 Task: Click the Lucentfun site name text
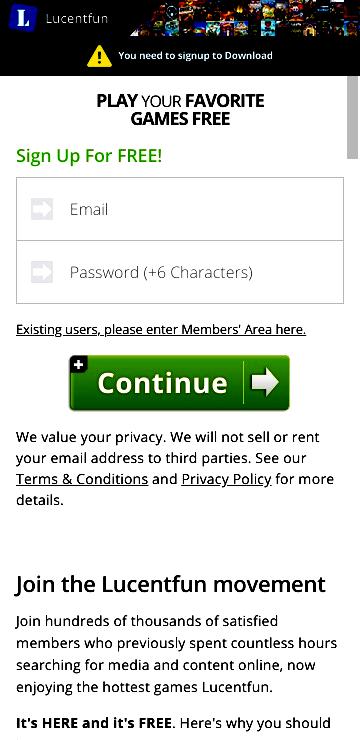pos(77,18)
